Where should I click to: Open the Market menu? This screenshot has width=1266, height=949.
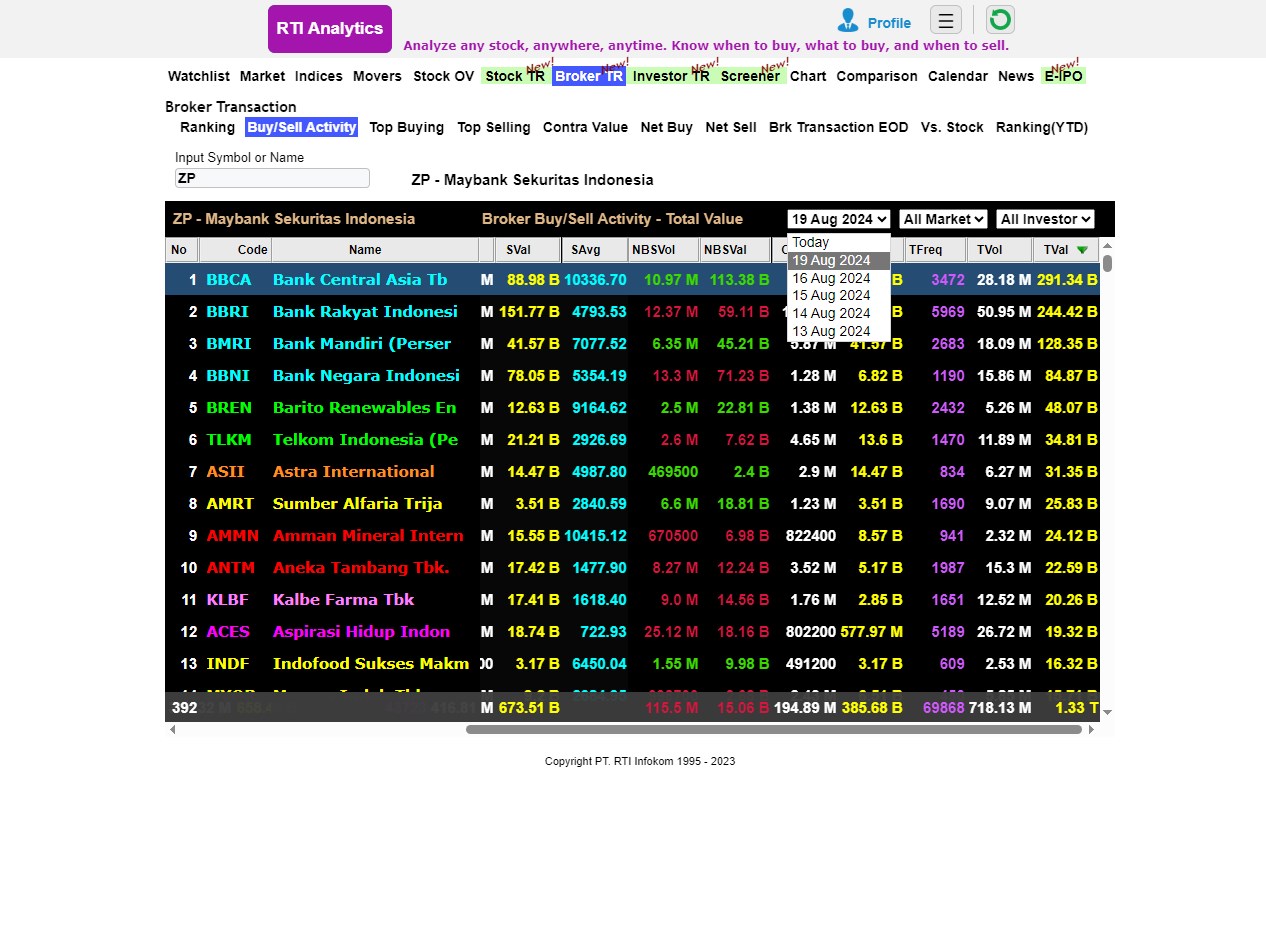point(262,76)
